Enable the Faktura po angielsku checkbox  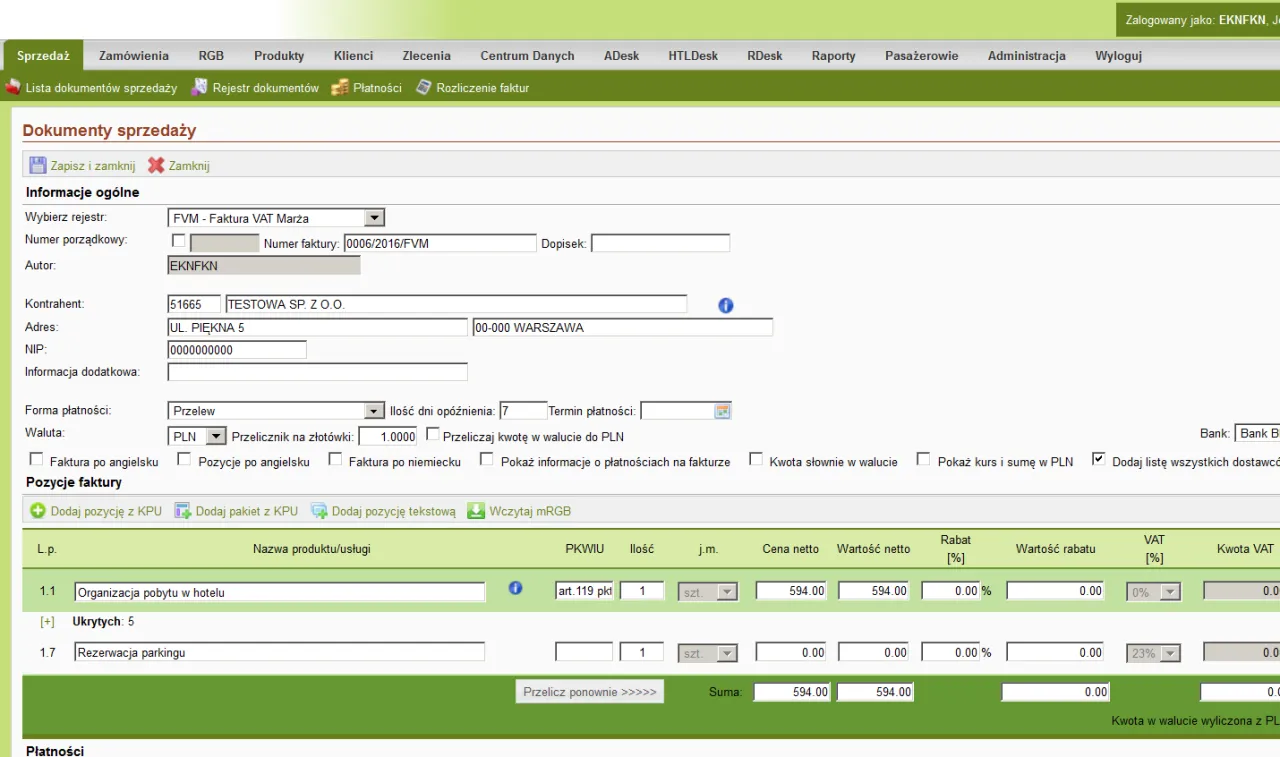[x=37, y=460]
